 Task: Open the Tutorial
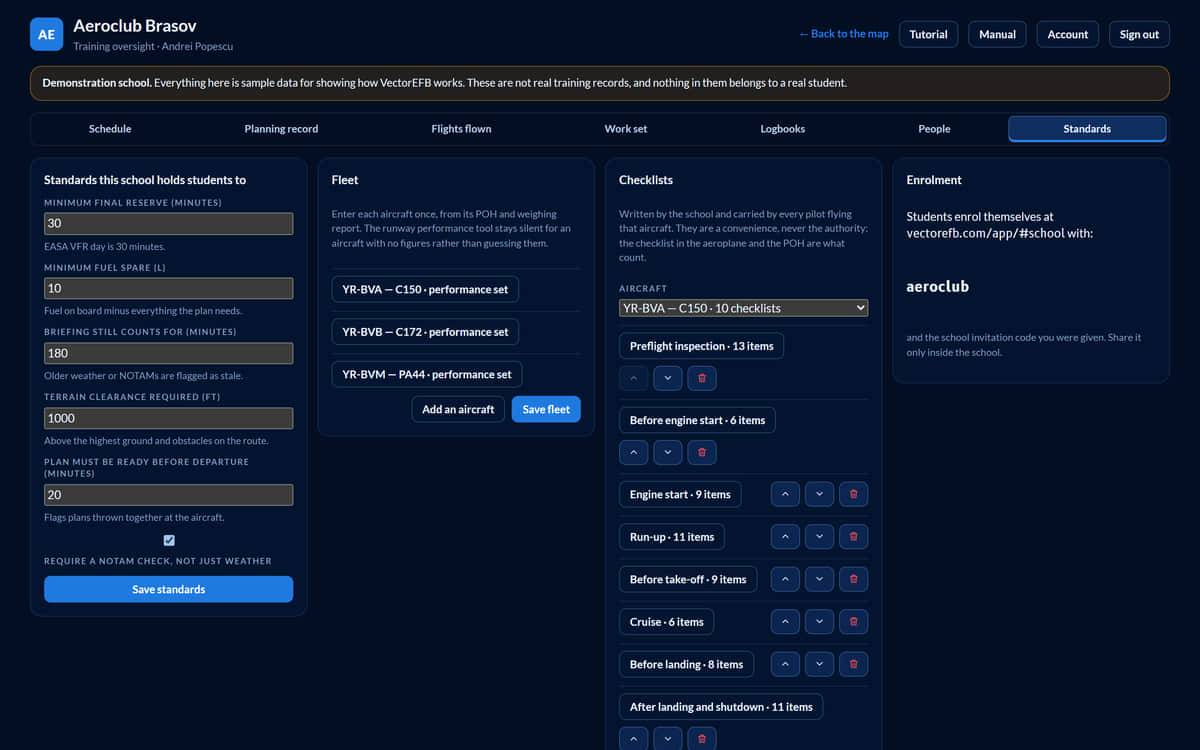[928, 34]
